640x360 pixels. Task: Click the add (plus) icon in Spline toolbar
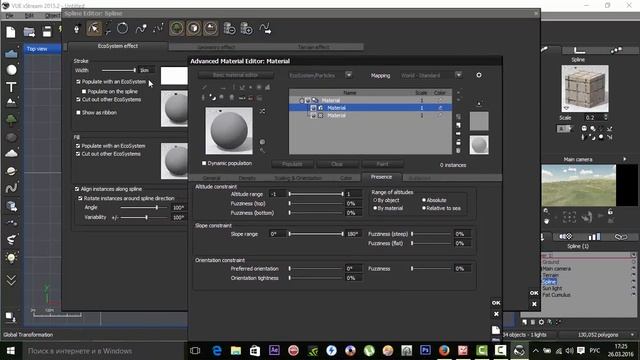(247, 29)
